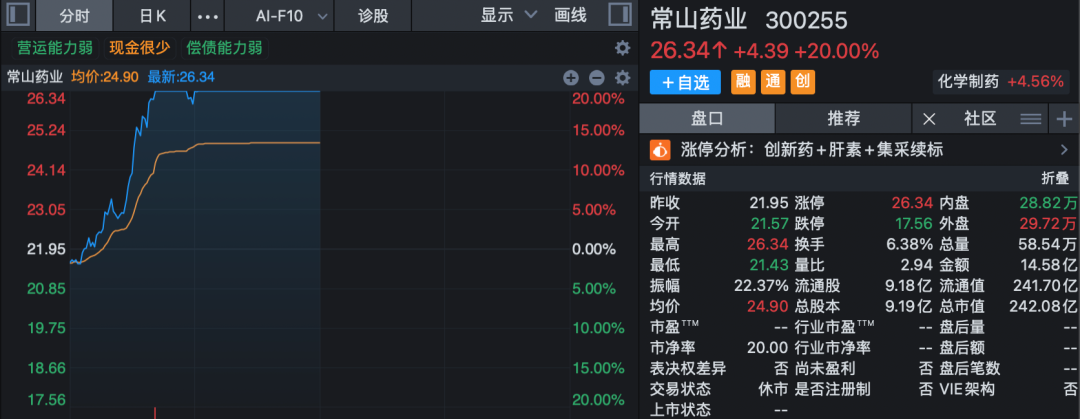Open the tab list hamburger icon
Screen dimensions: 1080x419
[x=1030, y=119]
